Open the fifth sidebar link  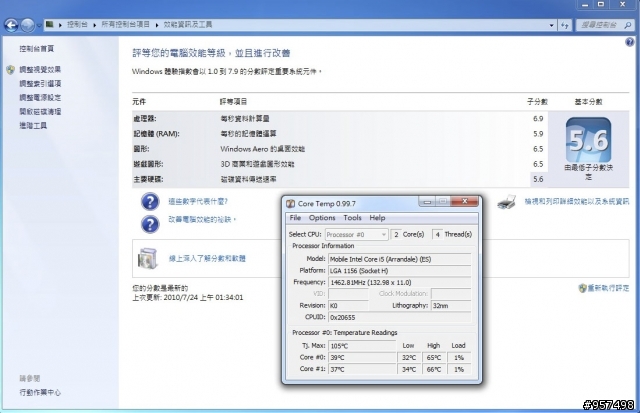click(40, 111)
